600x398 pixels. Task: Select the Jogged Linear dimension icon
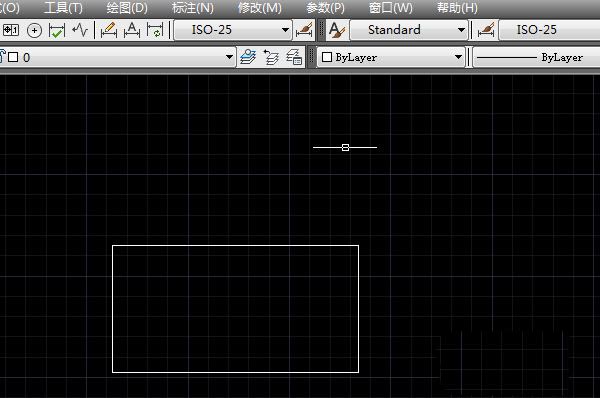(x=80, y=29)
